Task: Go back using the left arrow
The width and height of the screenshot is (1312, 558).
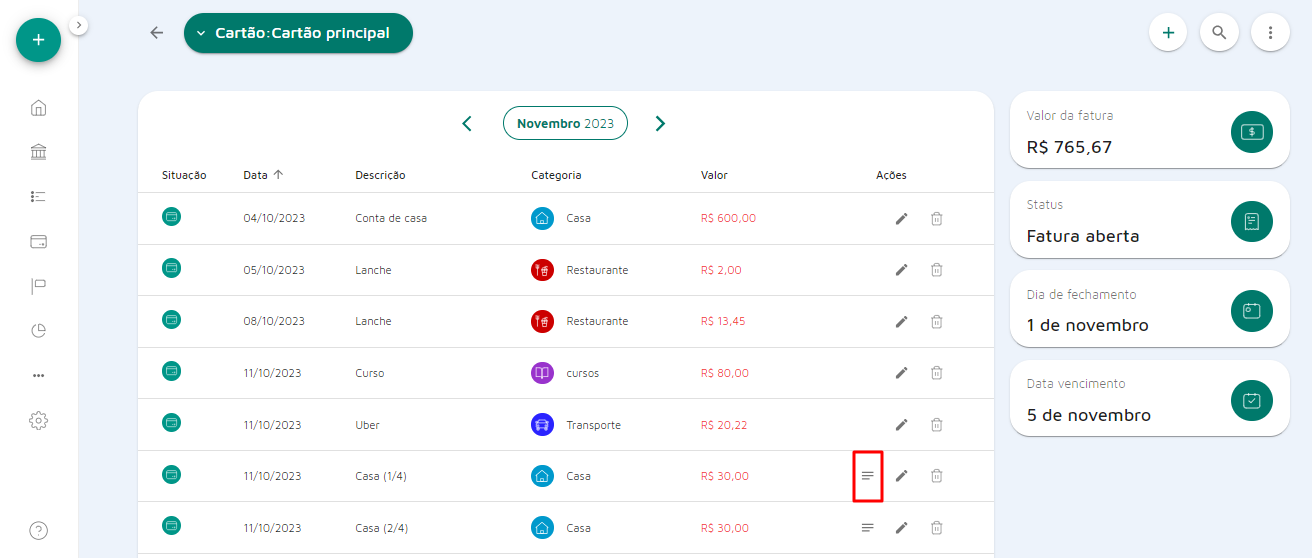Action: [156, 33]
